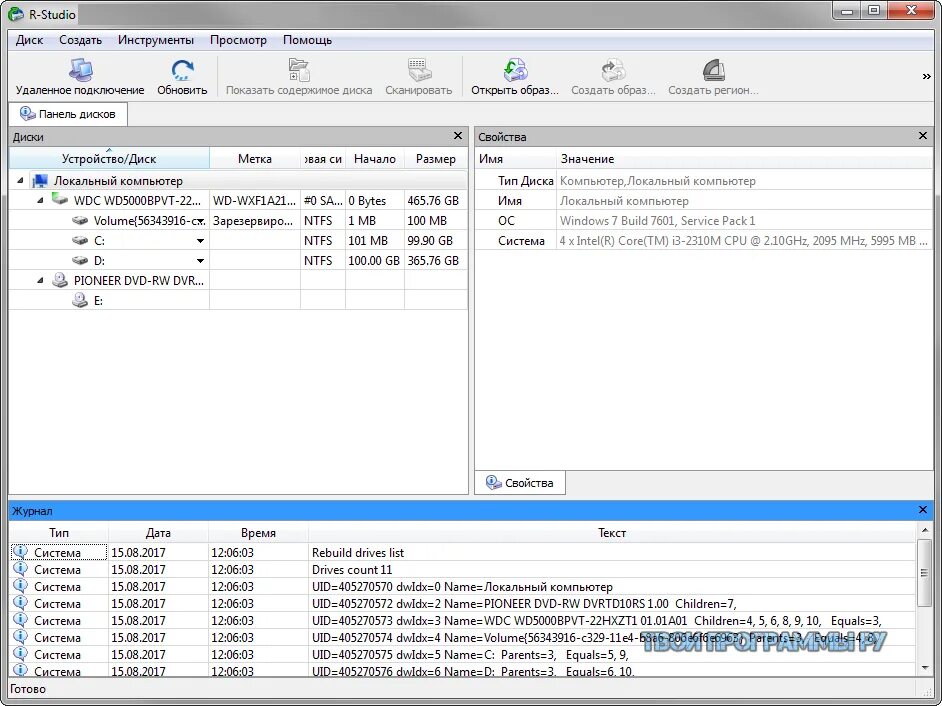Viewport: 942px width, 706px height.
Task: Click info icon of UID=405270575 log entry
Action: 20,654
